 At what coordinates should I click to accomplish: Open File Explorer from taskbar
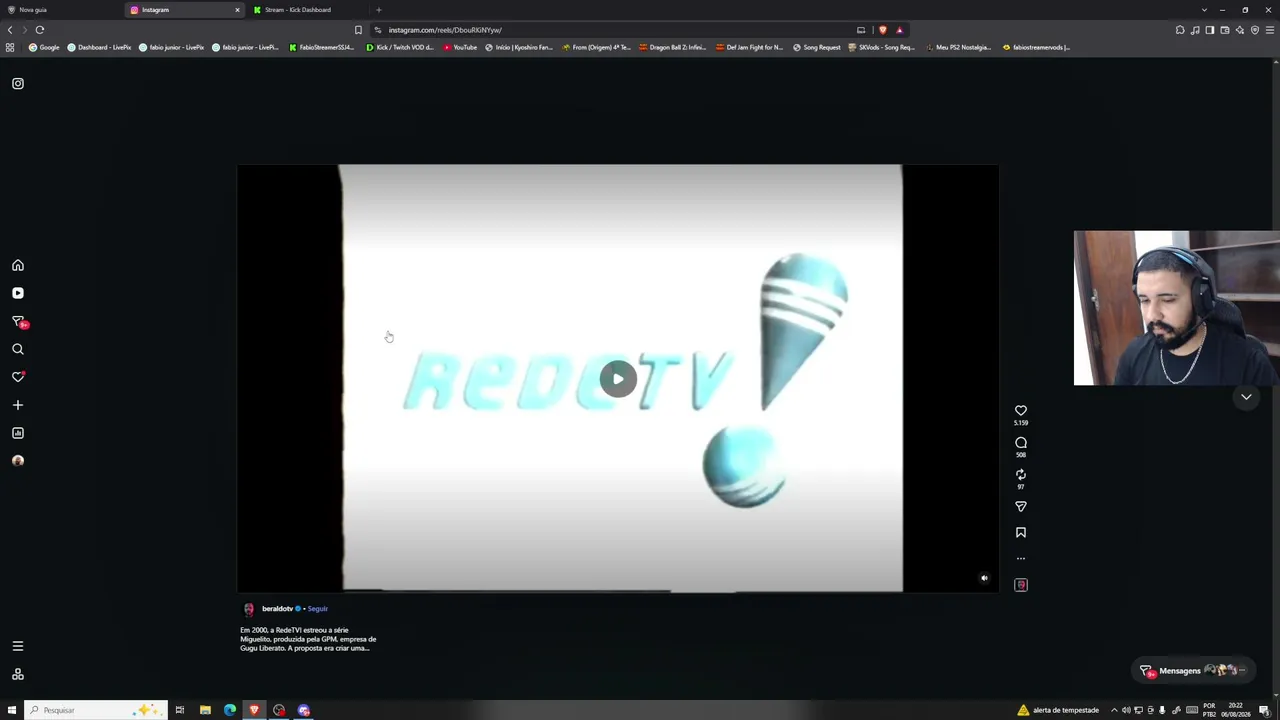click(205, 710)
